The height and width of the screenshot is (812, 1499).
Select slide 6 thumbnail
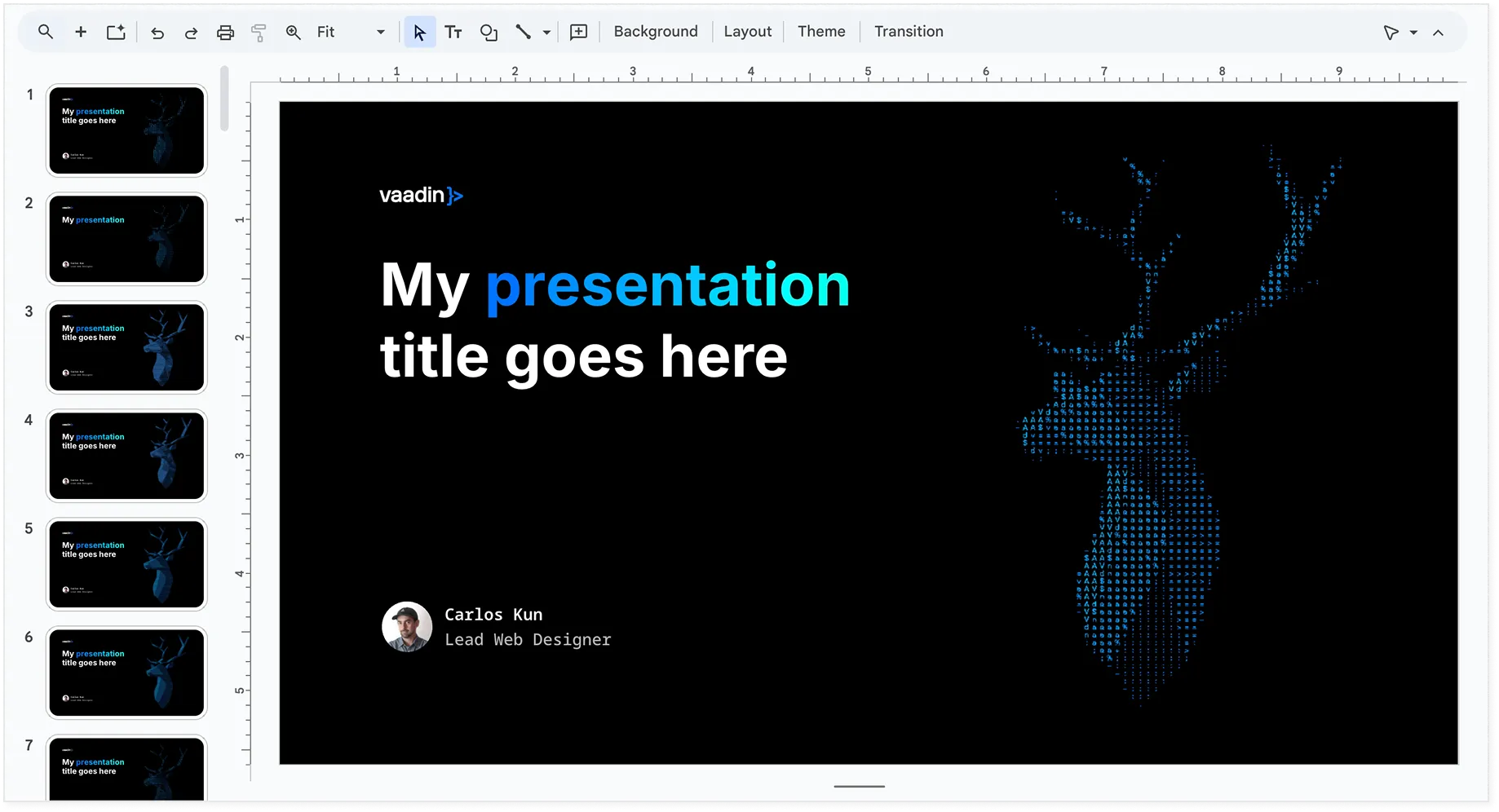126,673
